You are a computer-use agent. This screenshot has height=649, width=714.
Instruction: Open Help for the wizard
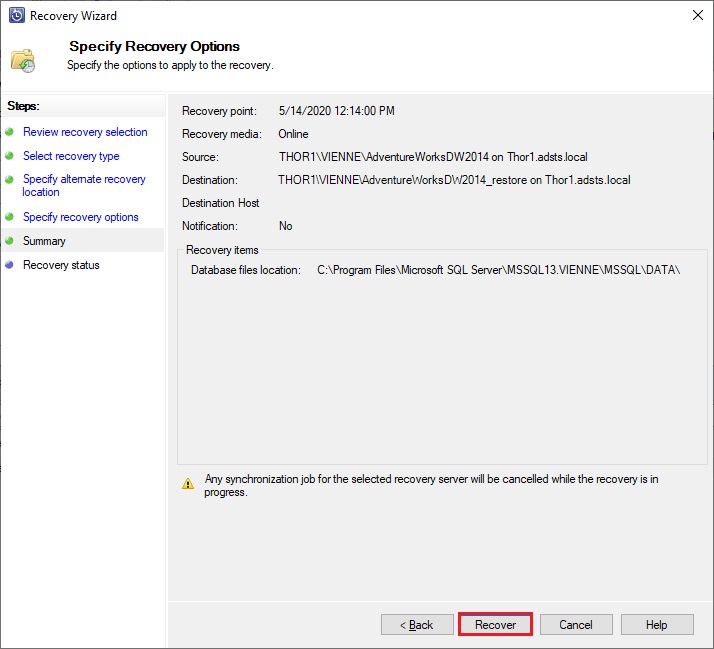(x=657, y=624)
